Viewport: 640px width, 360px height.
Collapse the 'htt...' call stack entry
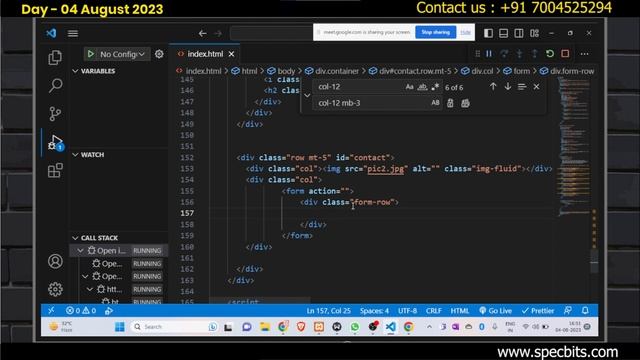[x=90, y=289]
